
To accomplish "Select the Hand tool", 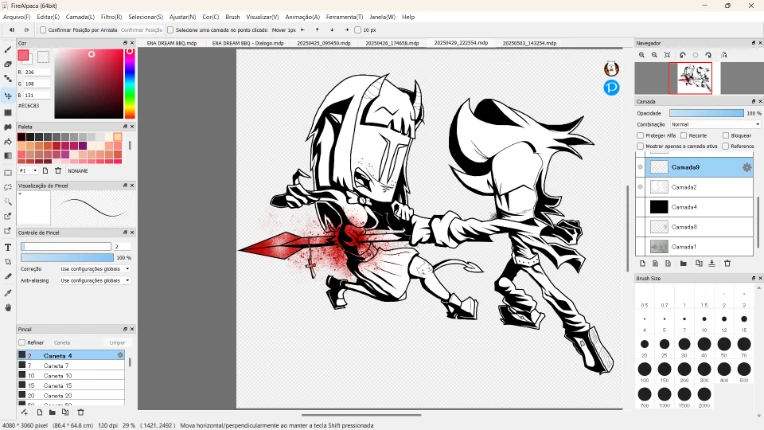I will (8, 308).
